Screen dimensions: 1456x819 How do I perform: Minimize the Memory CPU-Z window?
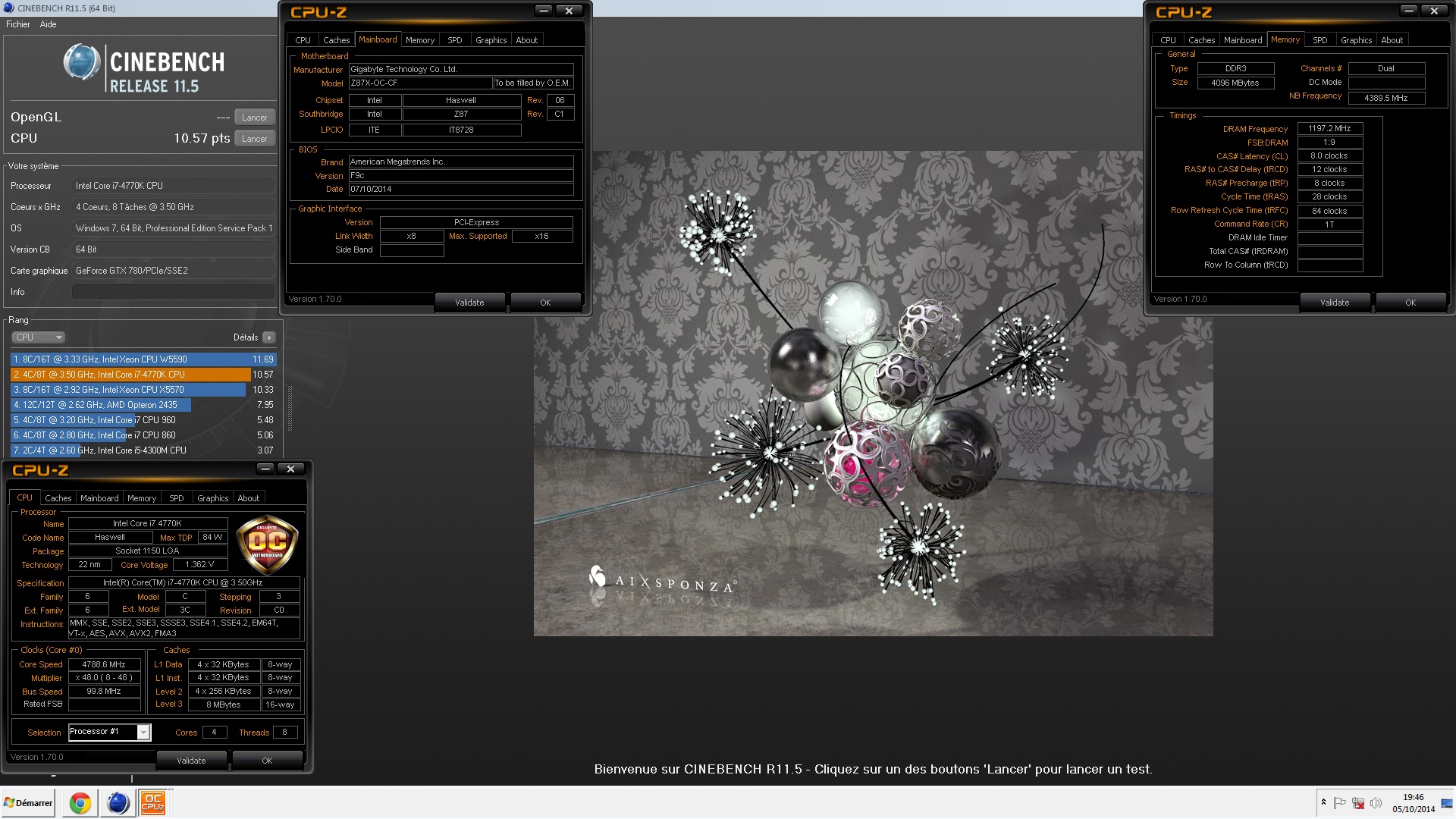click(x=1408, y=11)
